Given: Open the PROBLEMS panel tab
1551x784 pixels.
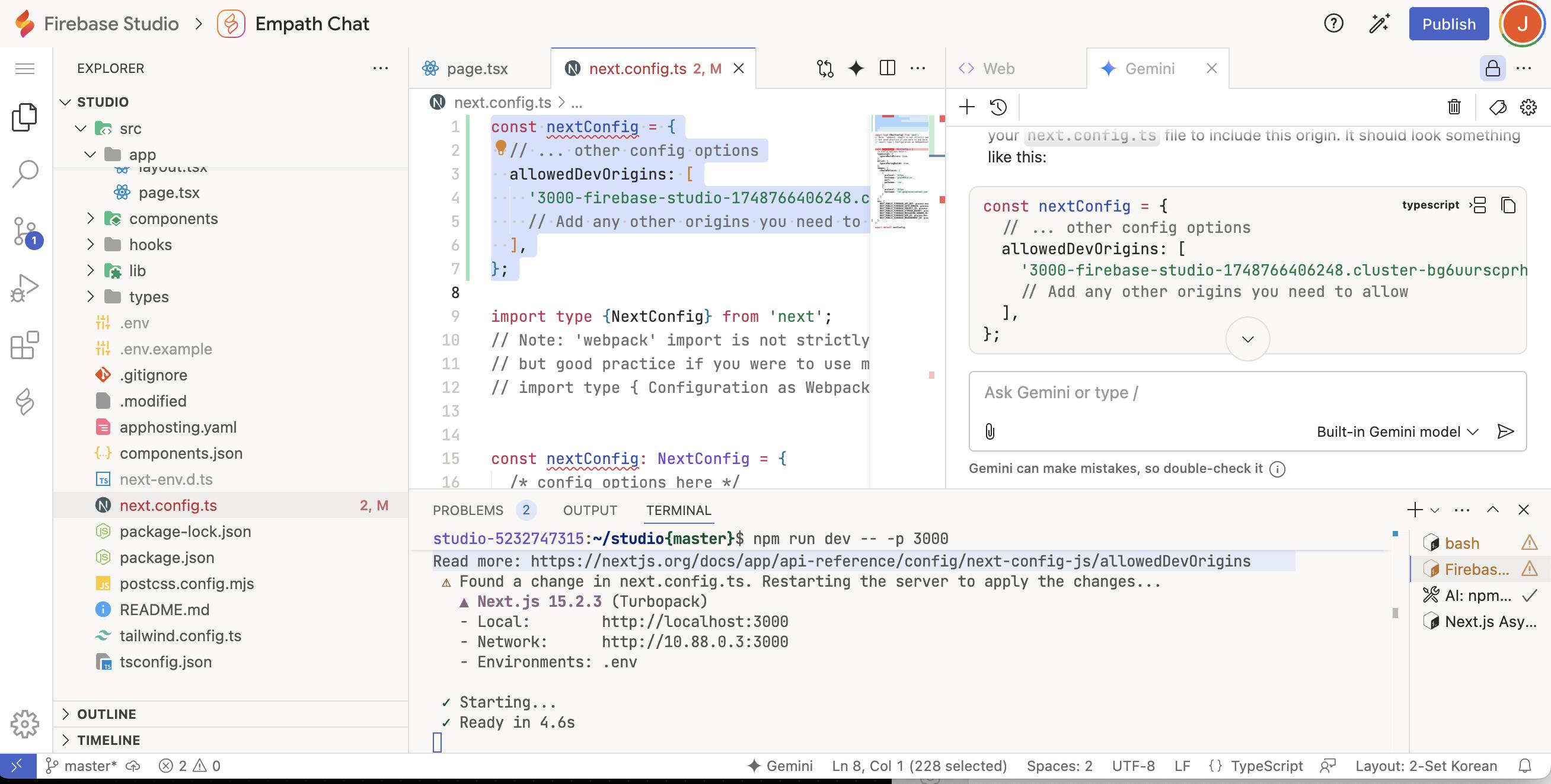Looking at the screenshot, I should tap(468, 510).
